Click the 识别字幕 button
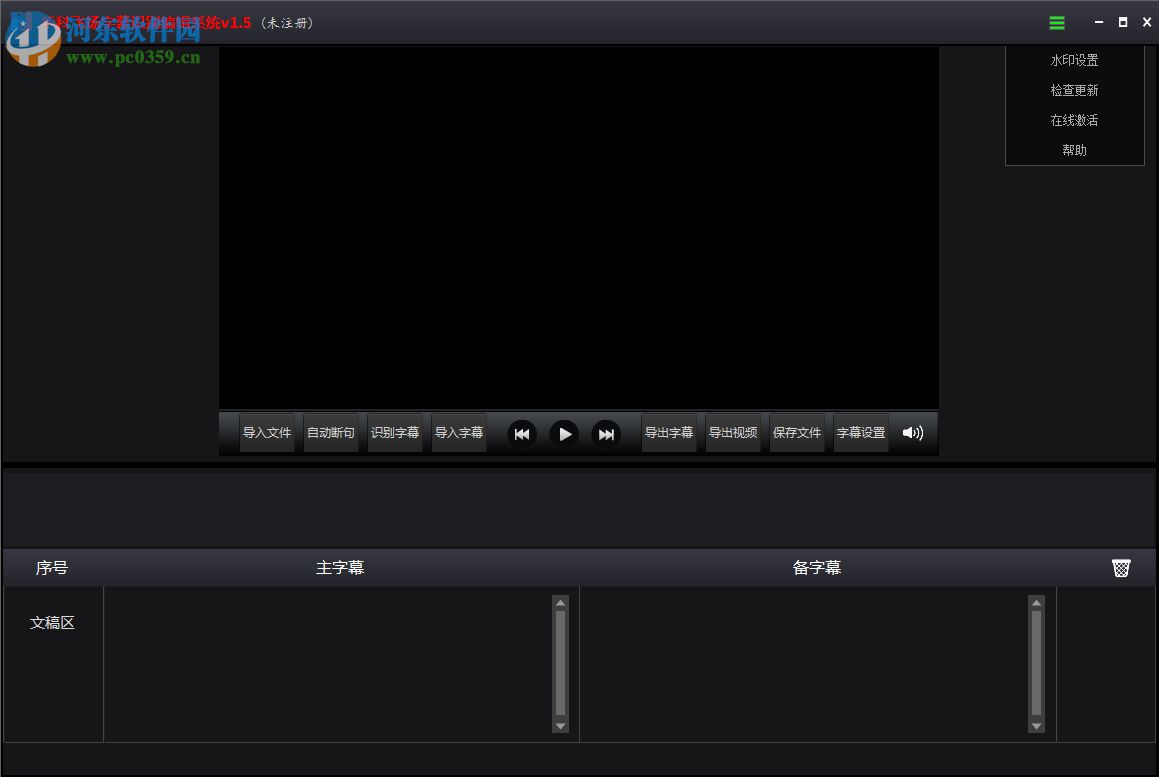 pos(395,432)
